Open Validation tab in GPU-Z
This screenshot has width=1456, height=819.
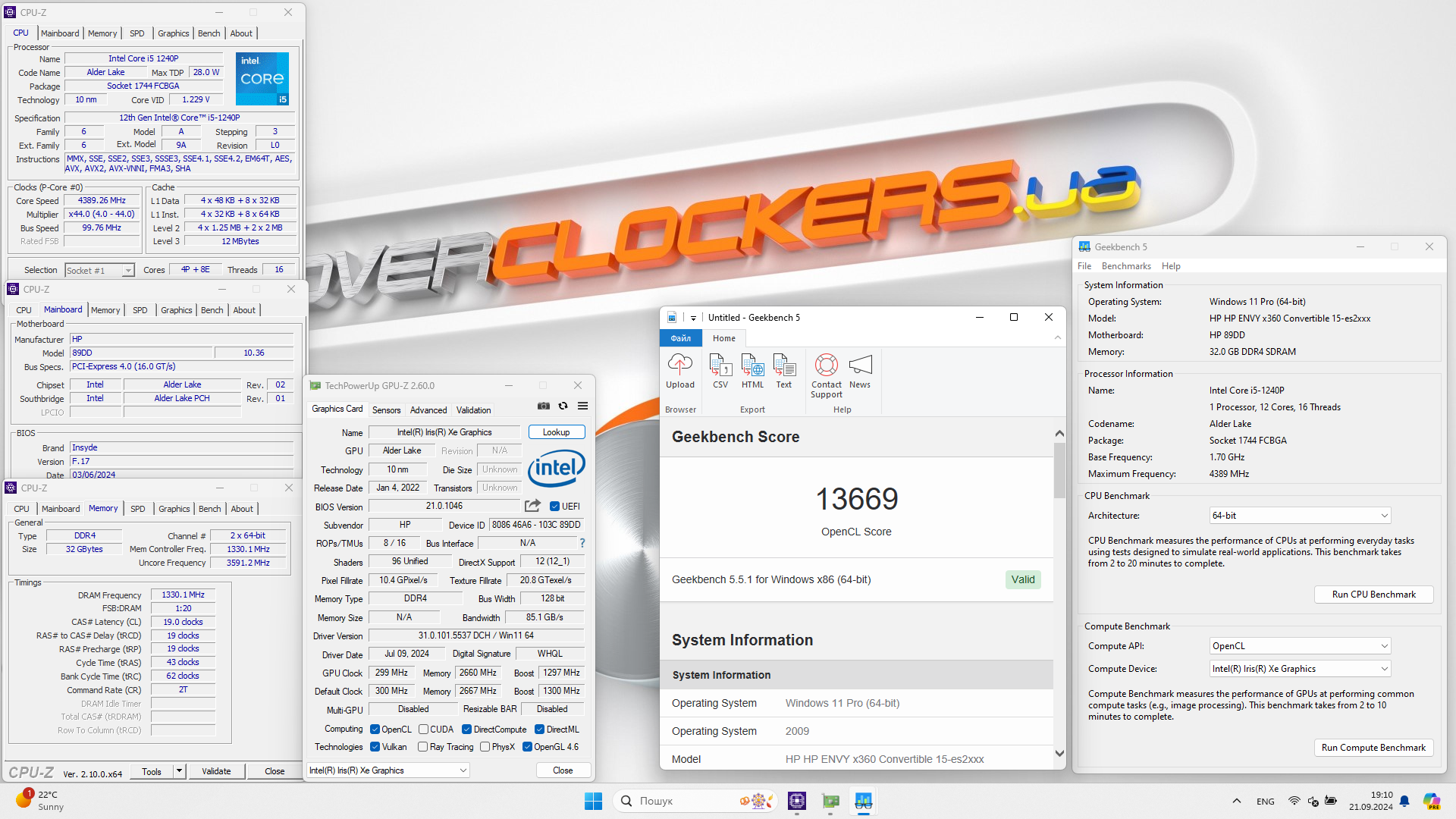(x=473, y=410)
